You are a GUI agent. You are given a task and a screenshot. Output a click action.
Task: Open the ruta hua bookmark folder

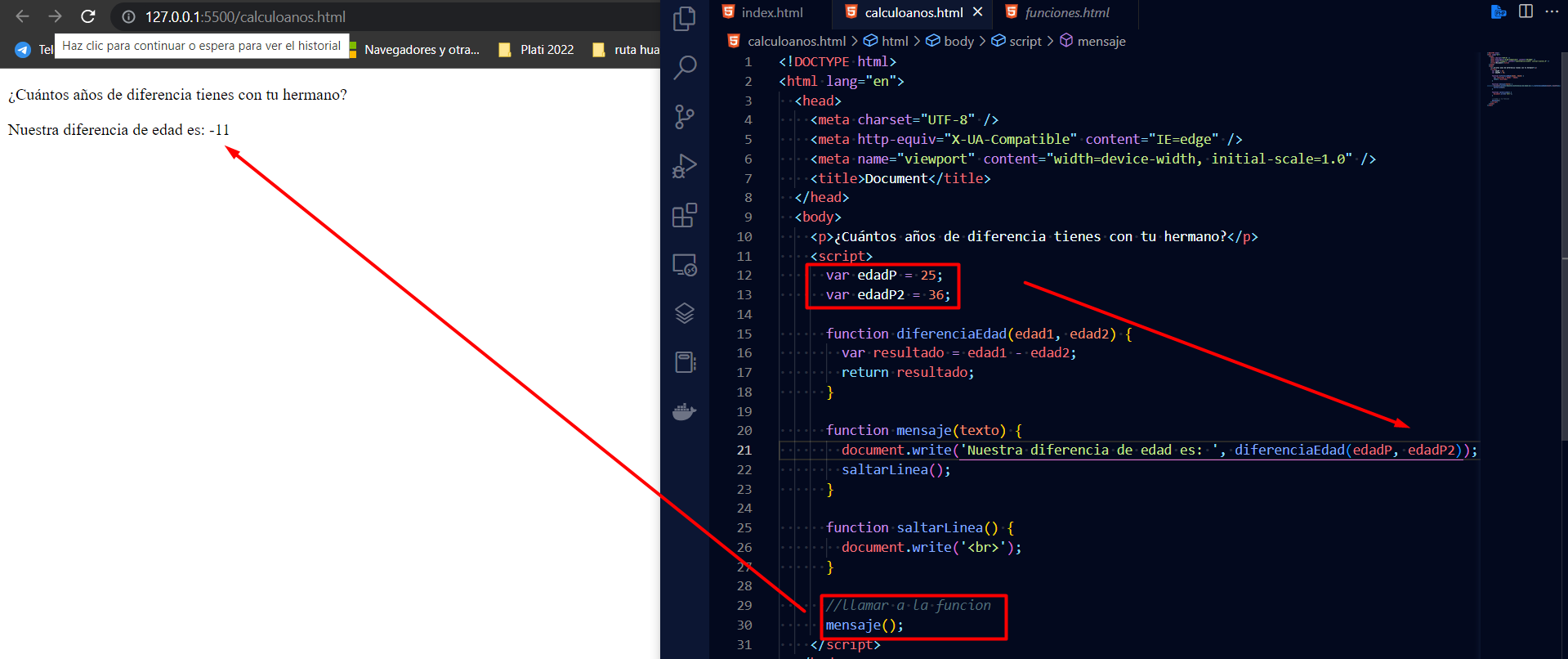point(627,50)
